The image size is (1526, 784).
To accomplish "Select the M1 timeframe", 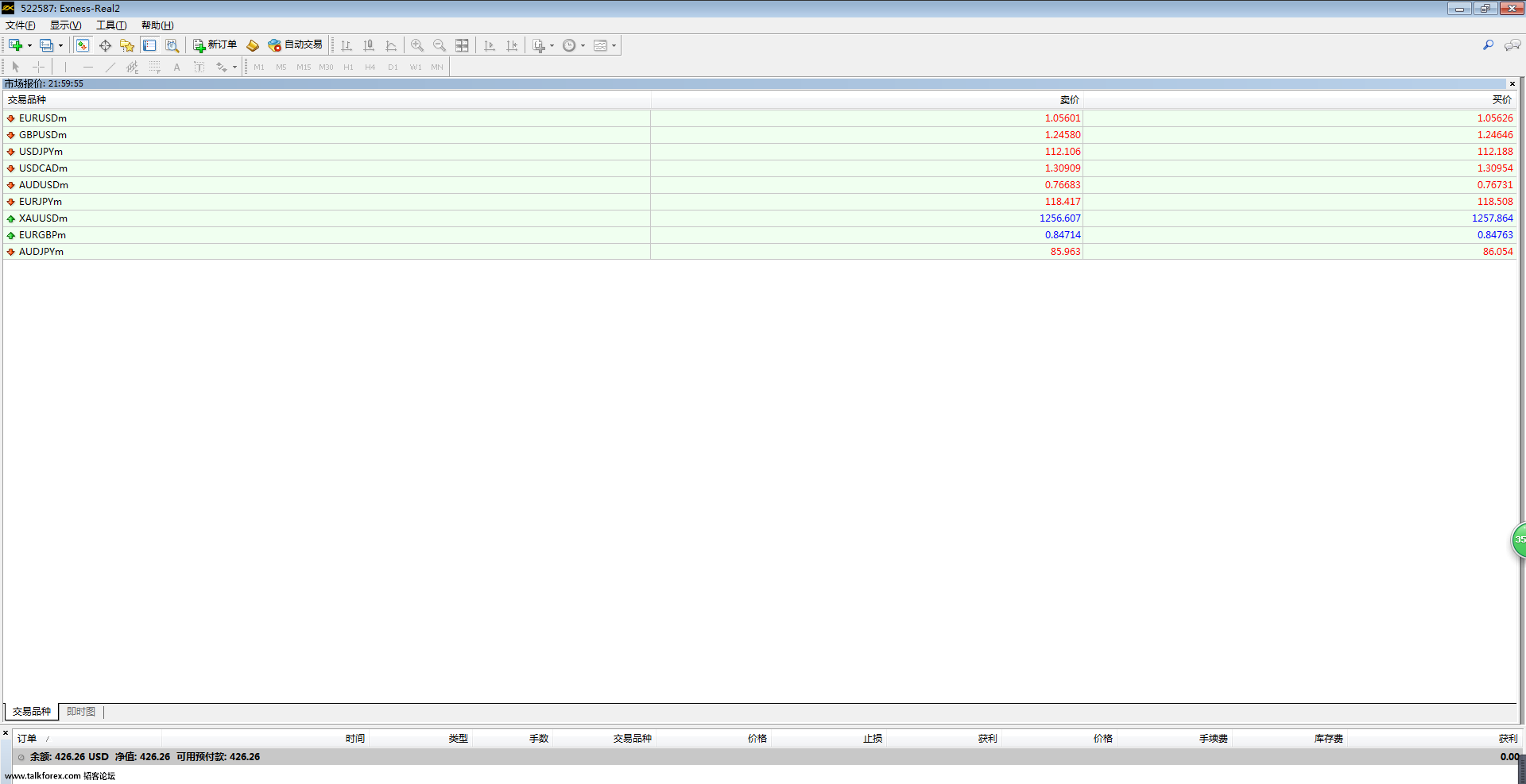I will coord(259,67).
